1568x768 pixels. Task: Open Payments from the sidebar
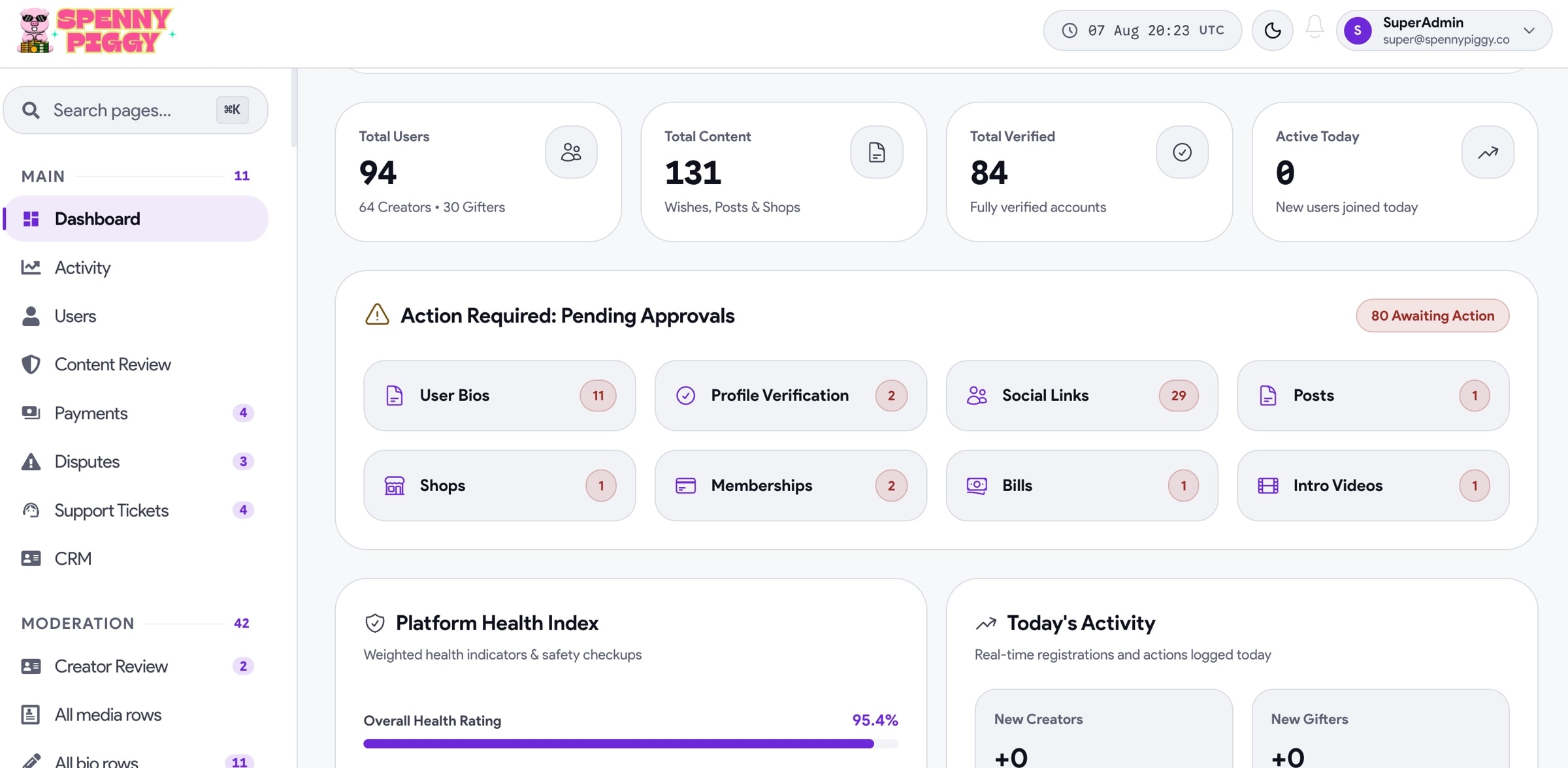point(135,413)
